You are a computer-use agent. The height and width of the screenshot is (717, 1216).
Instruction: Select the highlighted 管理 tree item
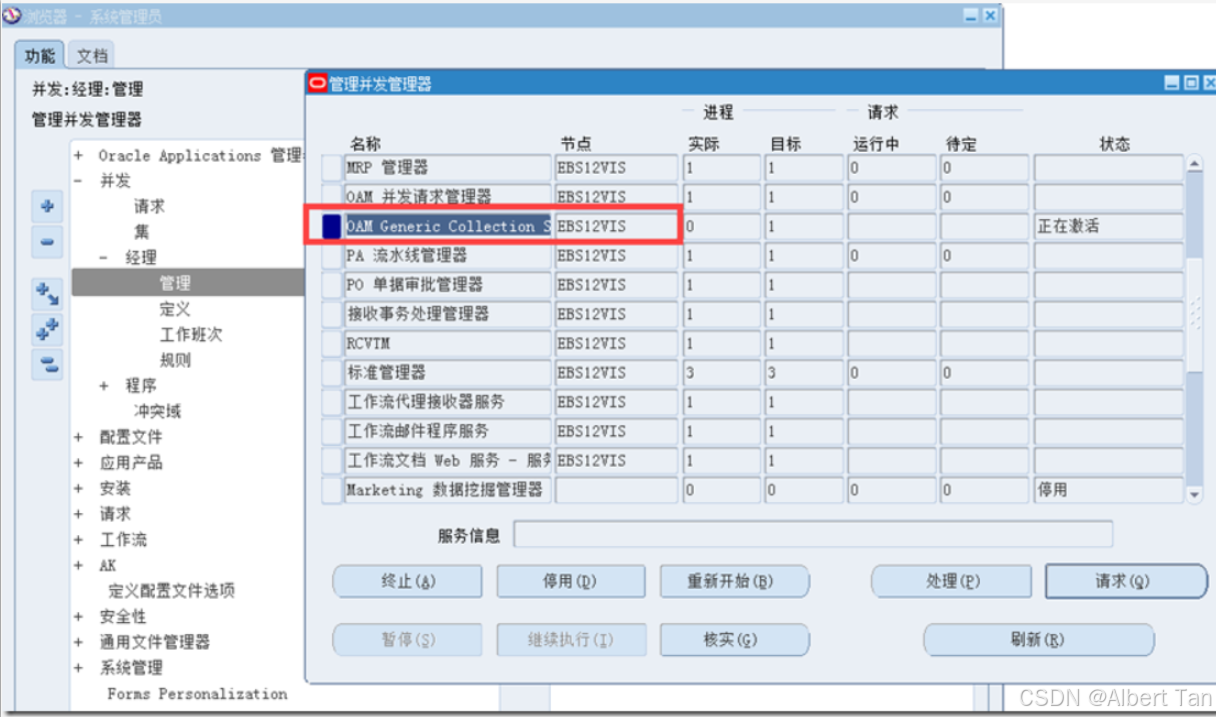coord(175,284)
